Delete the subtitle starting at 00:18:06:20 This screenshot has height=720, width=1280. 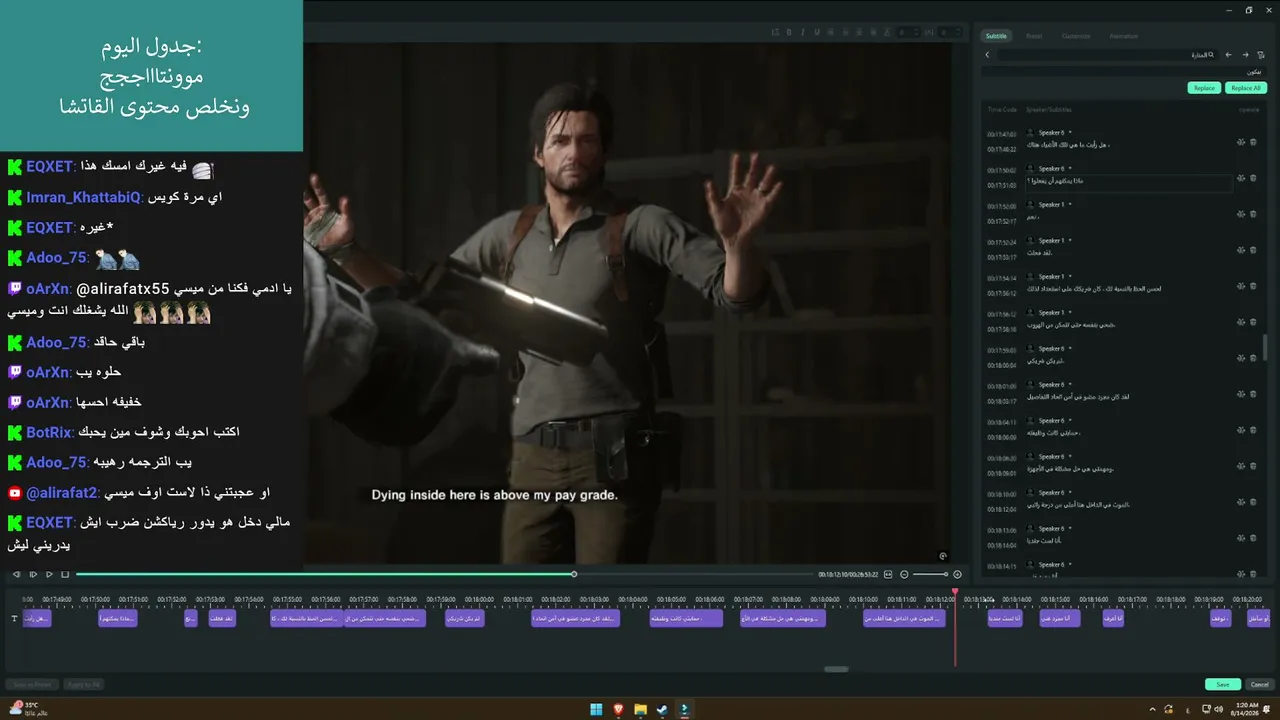tap(1253, 466)
